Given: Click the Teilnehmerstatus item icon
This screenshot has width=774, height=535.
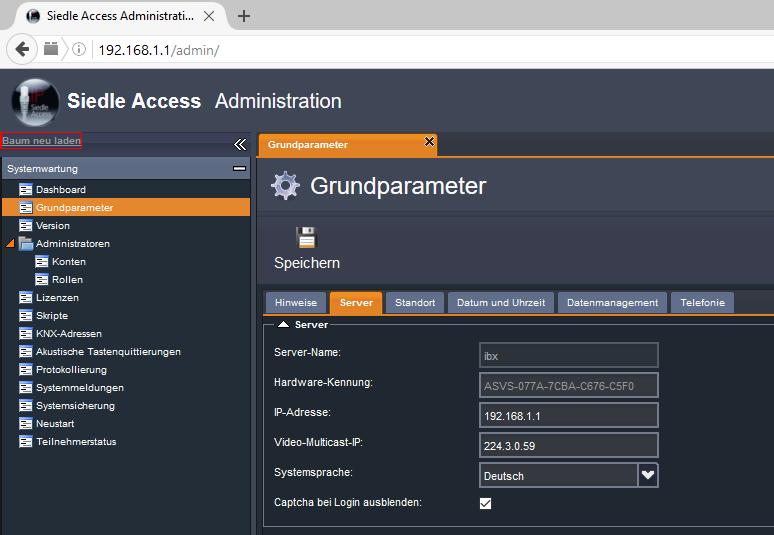Looking at the screenshot, I should 26,442.
